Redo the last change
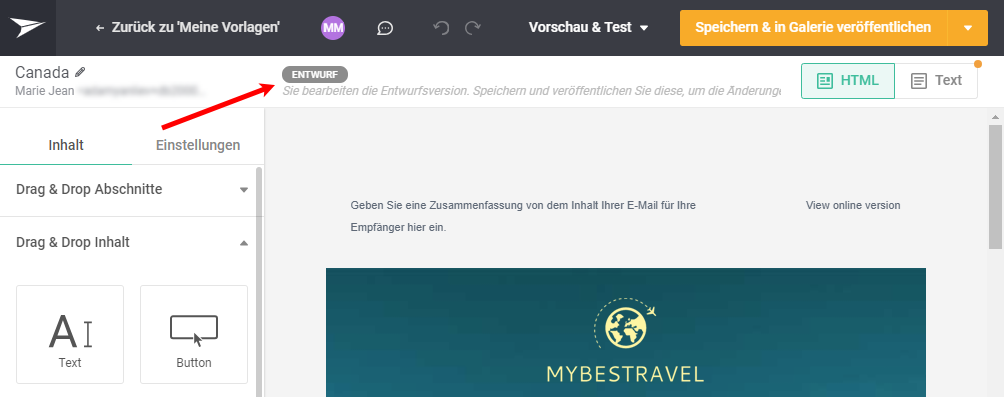 click(x=473, y=28)
